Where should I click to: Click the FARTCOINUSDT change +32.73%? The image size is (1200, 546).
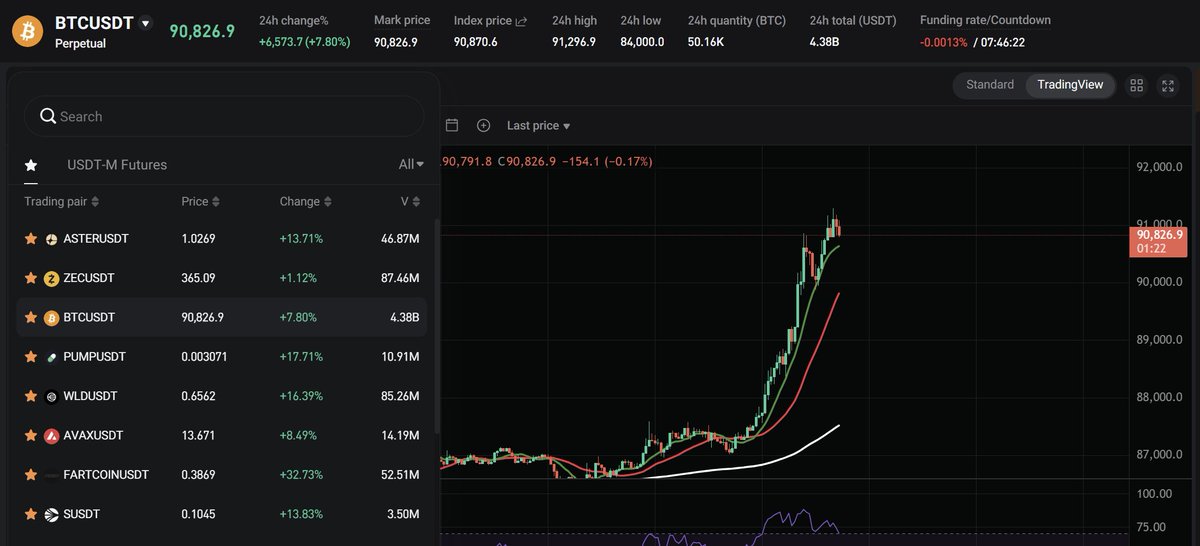coord(301,475)
